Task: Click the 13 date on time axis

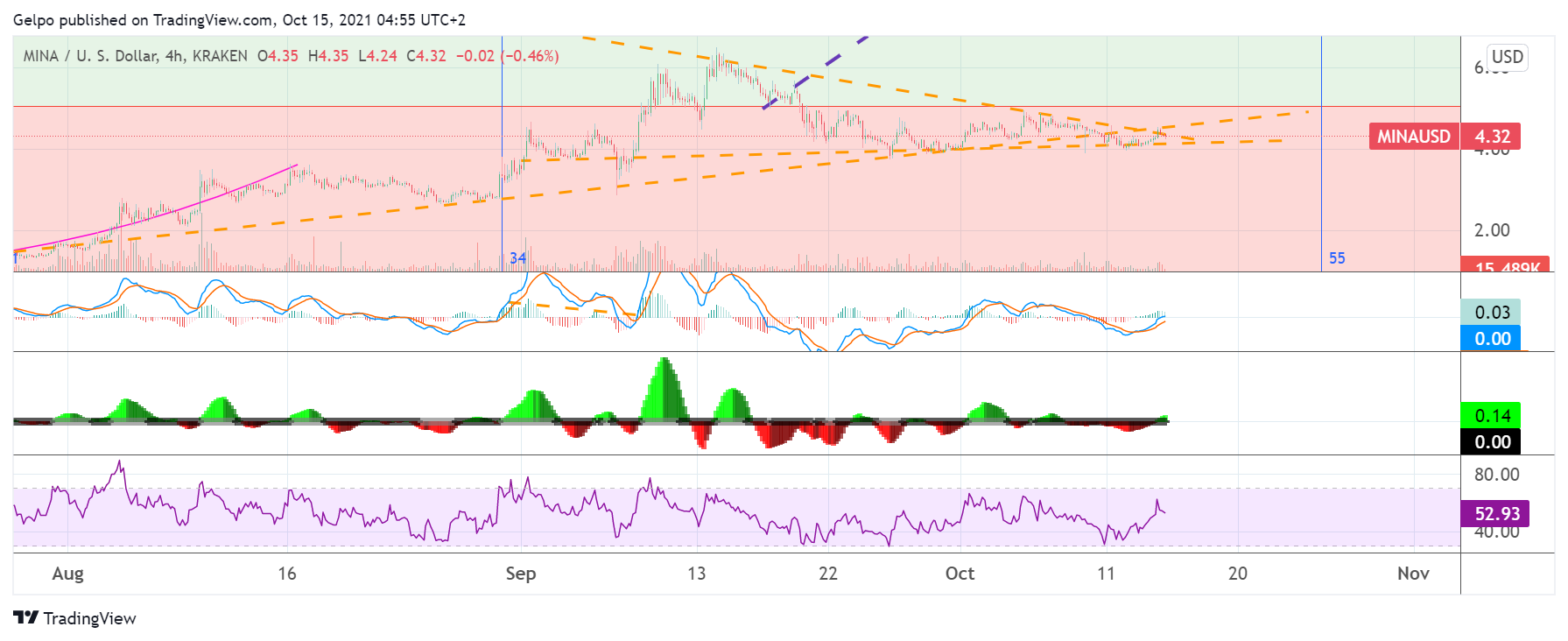Action: tap(696, 574)
